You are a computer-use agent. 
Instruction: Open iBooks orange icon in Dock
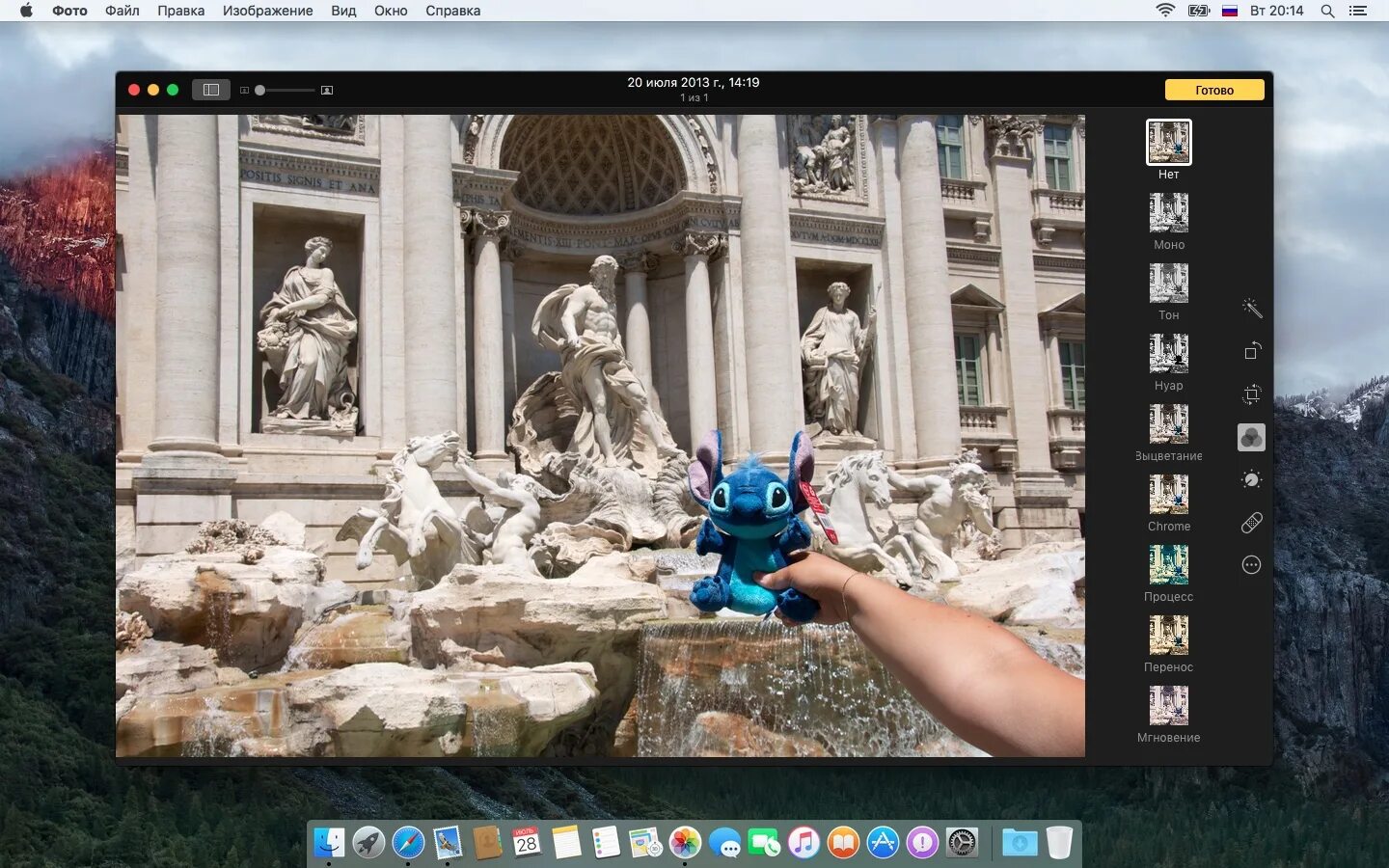(x=843, y=843)
